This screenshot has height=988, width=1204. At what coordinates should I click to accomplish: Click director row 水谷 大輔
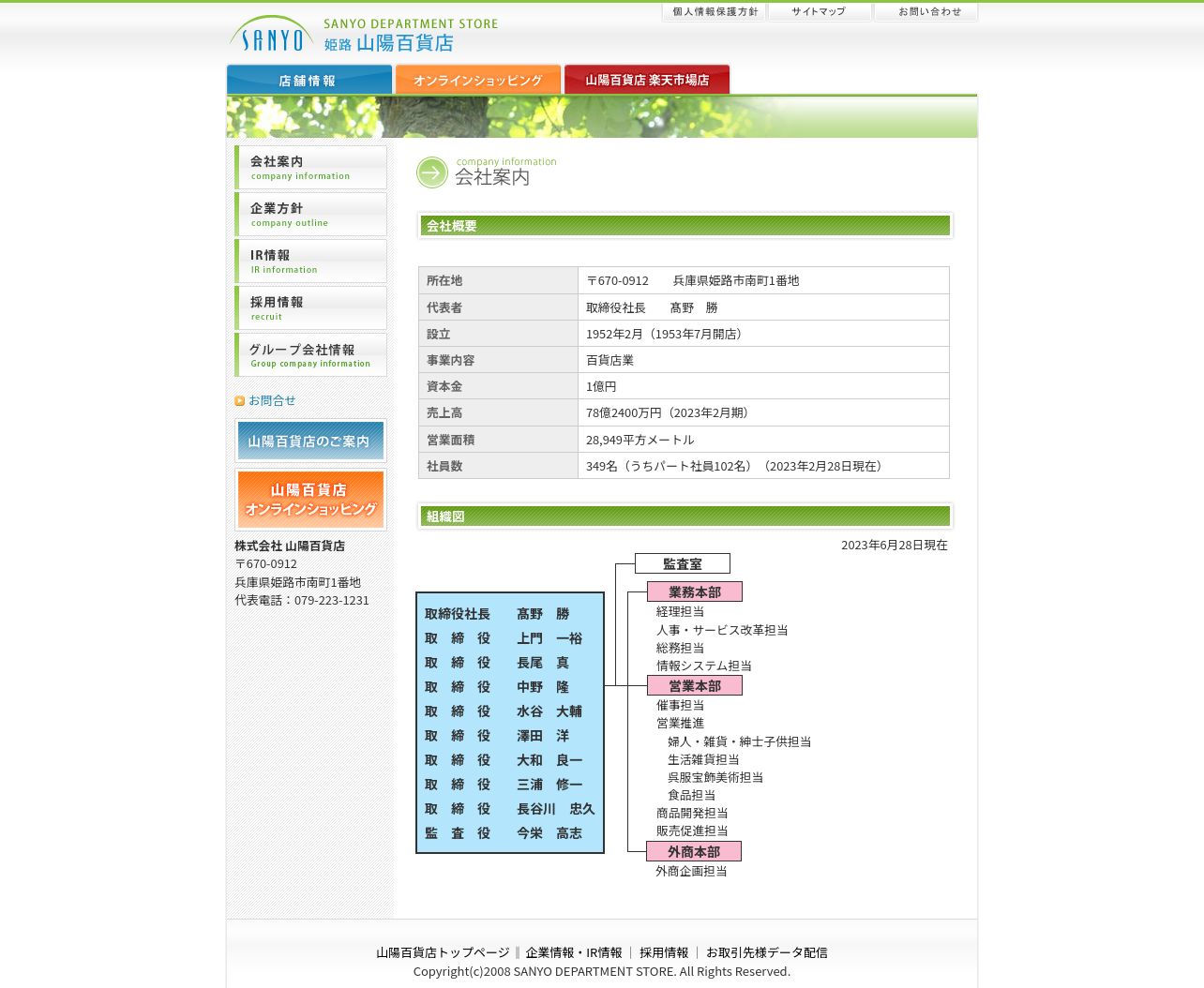pos(504,711)
